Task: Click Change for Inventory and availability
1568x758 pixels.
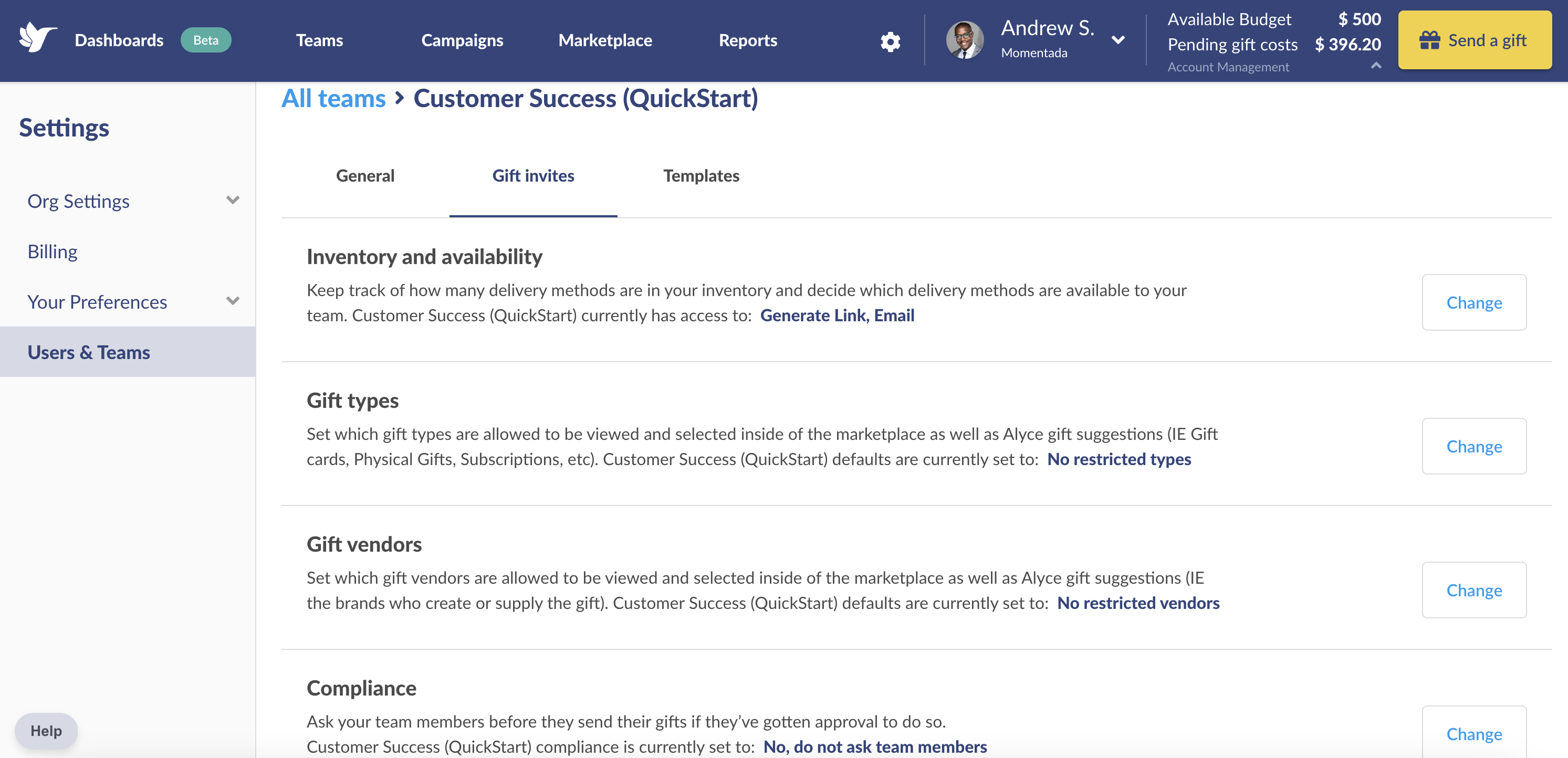Action: point(1473,302)
